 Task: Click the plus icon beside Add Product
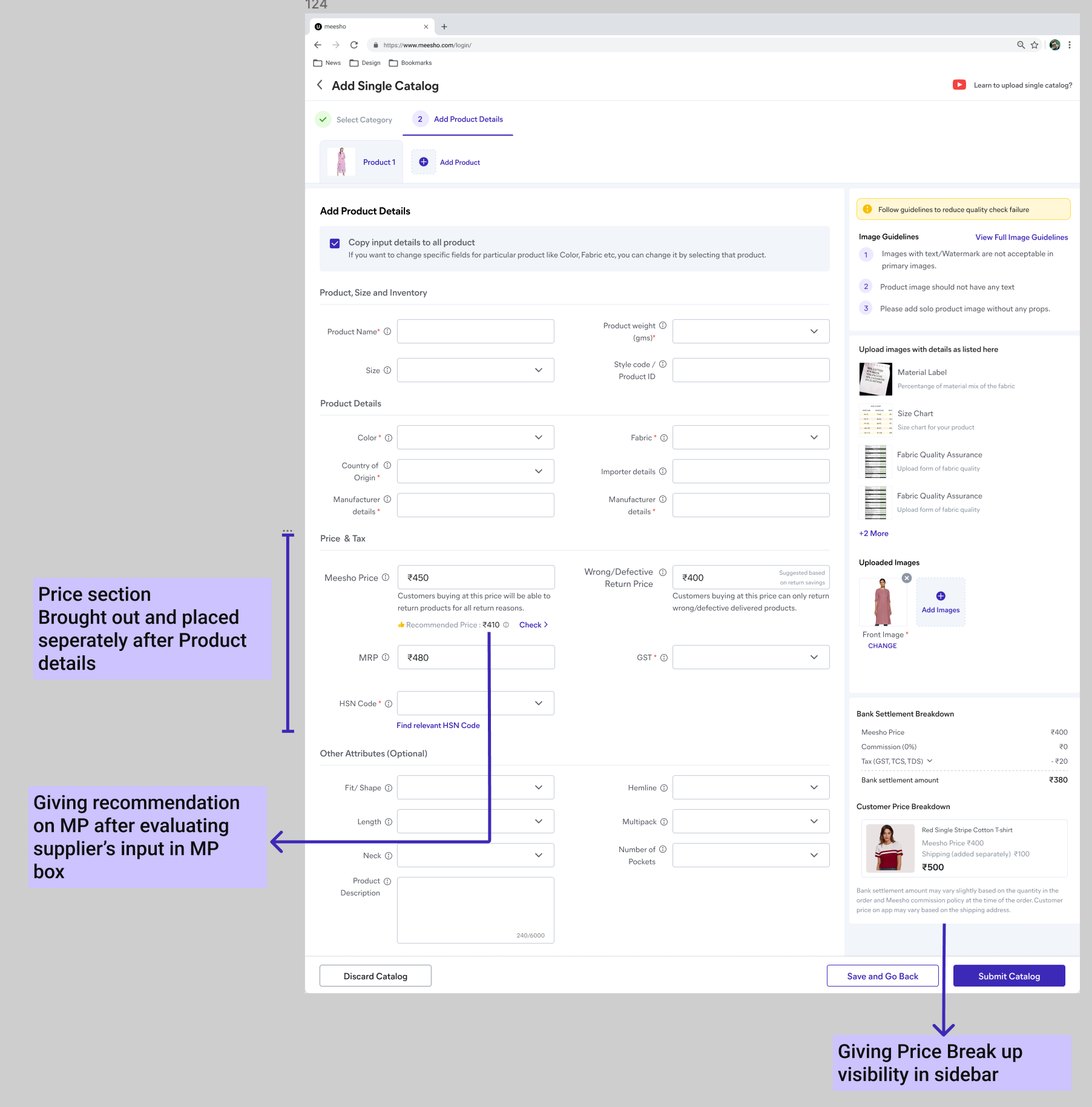[424, 162]
